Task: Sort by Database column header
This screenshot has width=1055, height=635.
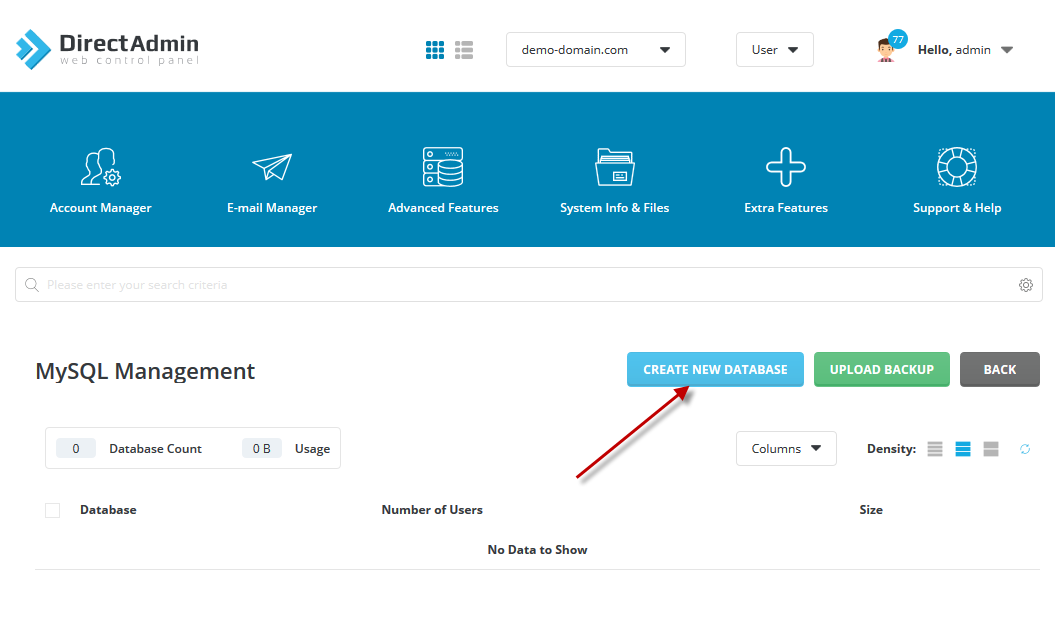Action: [x=108, y=510]
